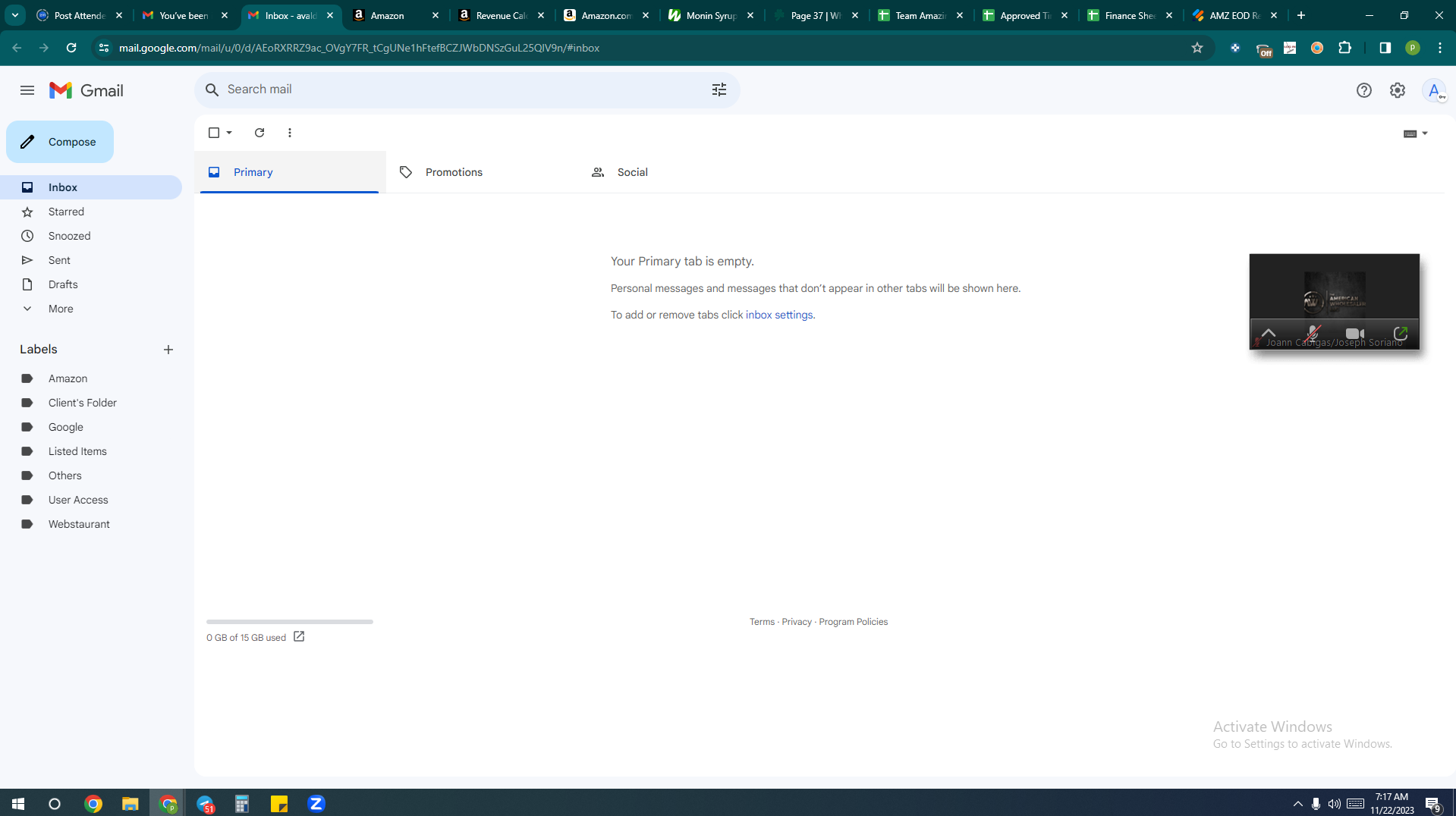Switch to the Social tab
Image resolution: width=1456 pixels, height=816 pixels.
click(673, 172)
